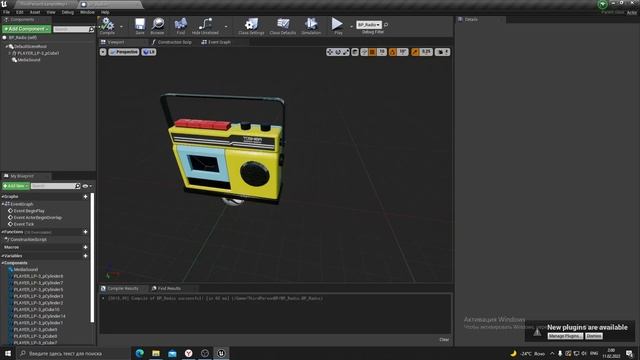The height and width of the screenshot is (360, 640).
Task: Open the Compile options dropdown arrow
Action: tap(121, 27)
